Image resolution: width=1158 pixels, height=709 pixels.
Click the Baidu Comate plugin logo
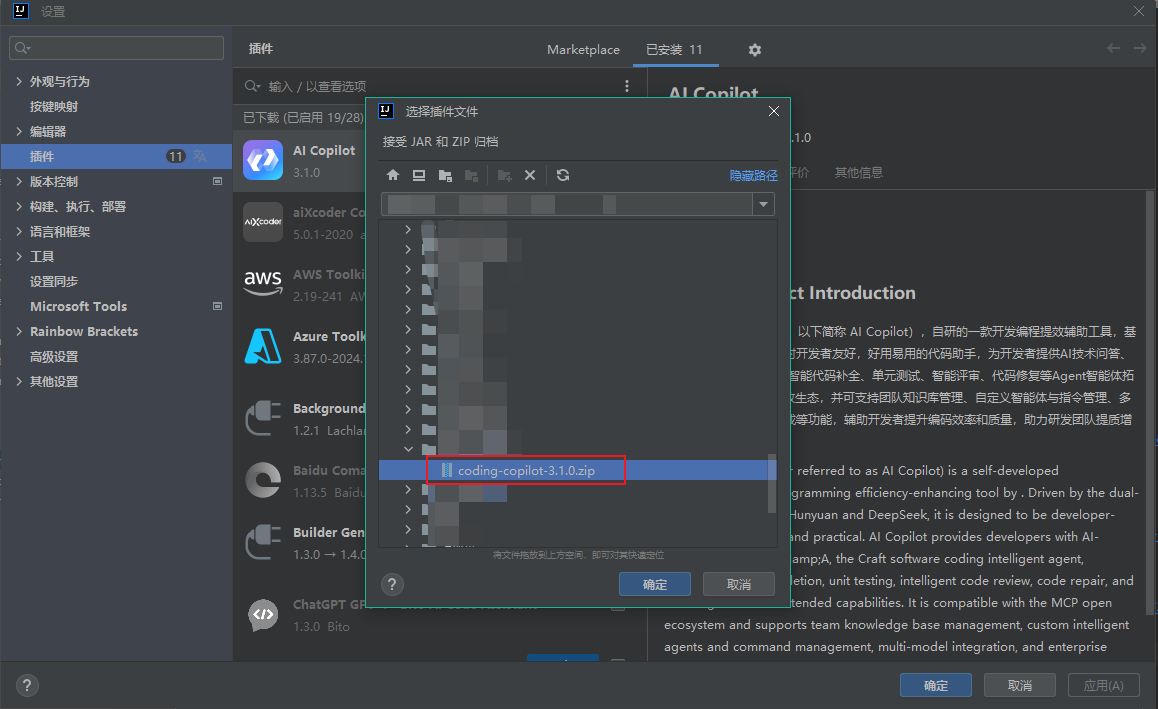(263, 480)
